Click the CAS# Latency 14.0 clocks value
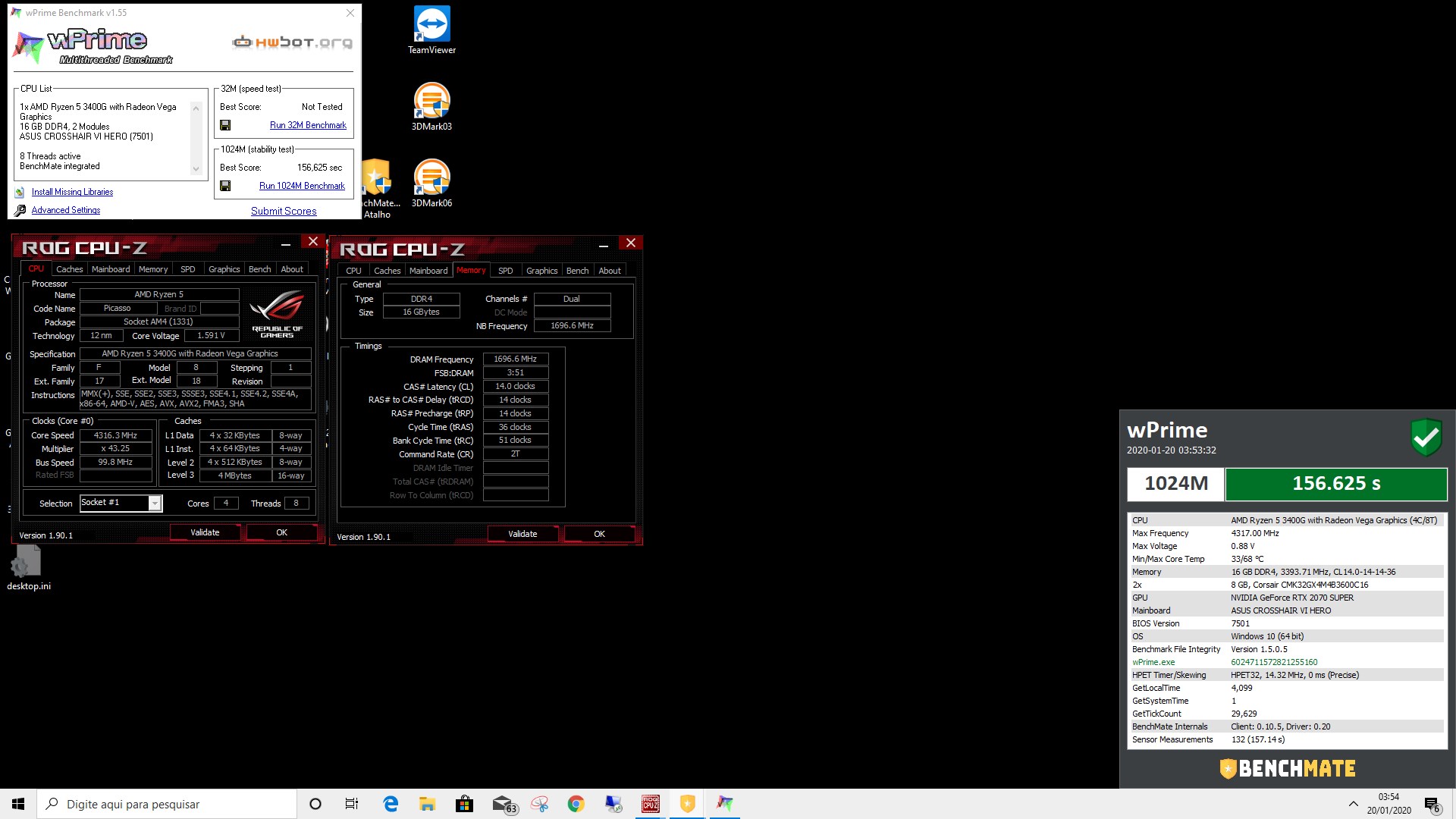 pyautogui.click(x=515, y=387)
